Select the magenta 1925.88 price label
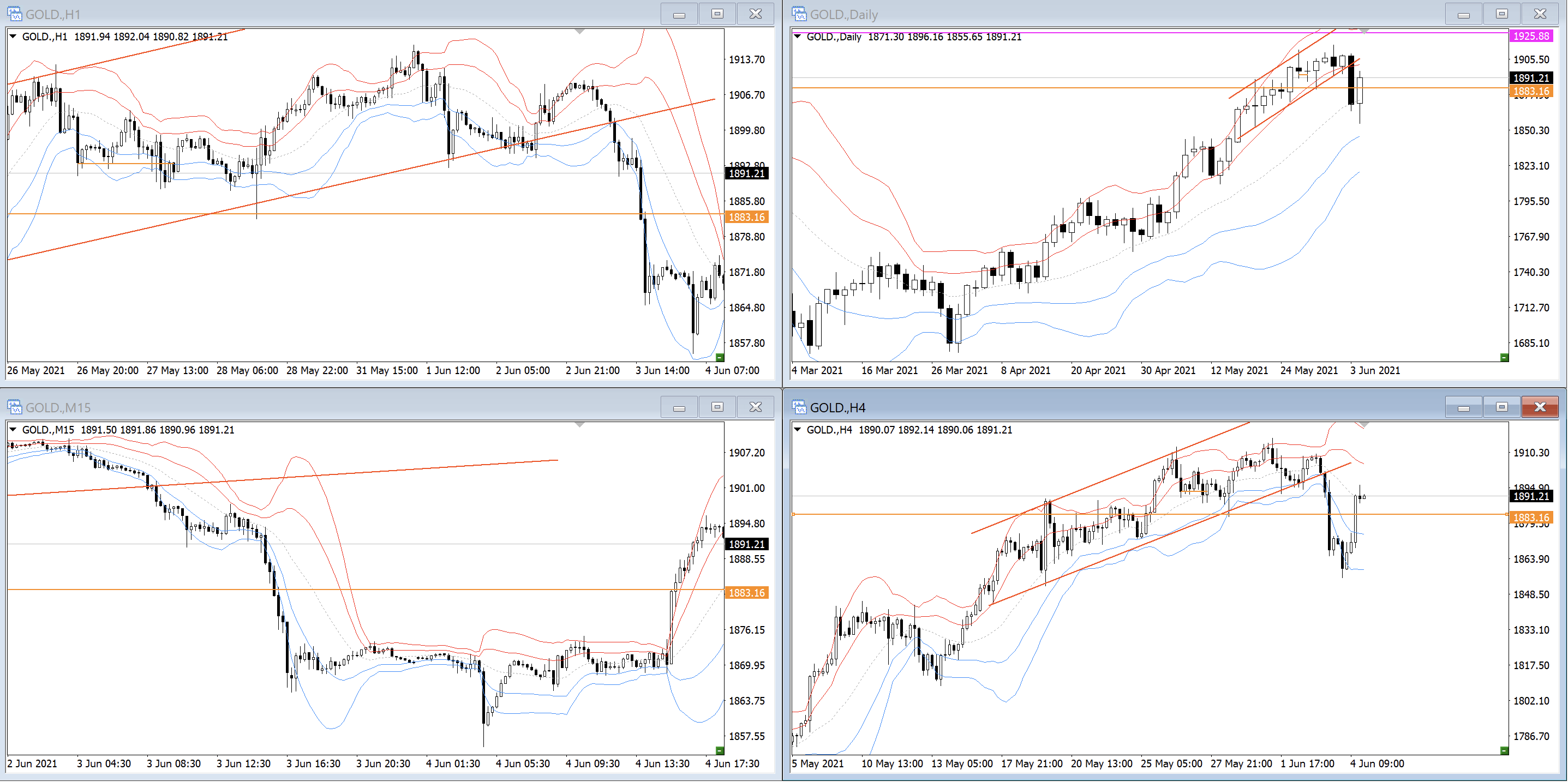 (1531, 36)
